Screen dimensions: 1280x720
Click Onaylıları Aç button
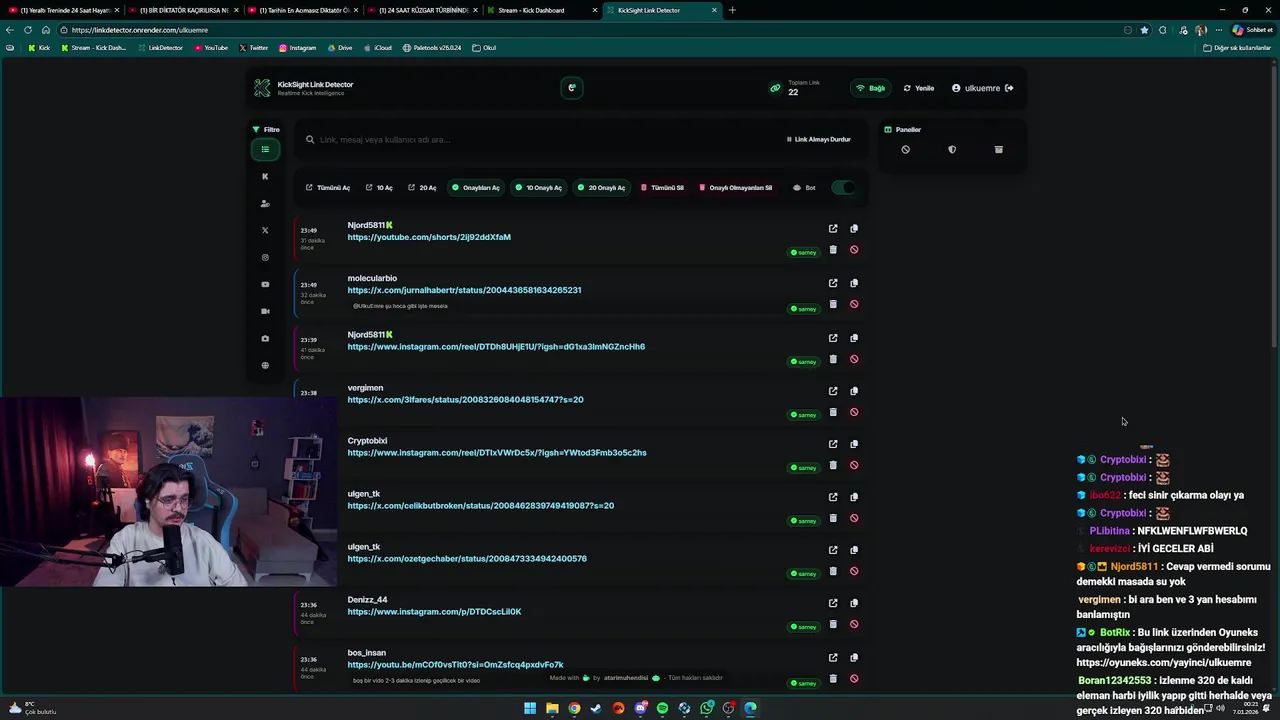475,188
